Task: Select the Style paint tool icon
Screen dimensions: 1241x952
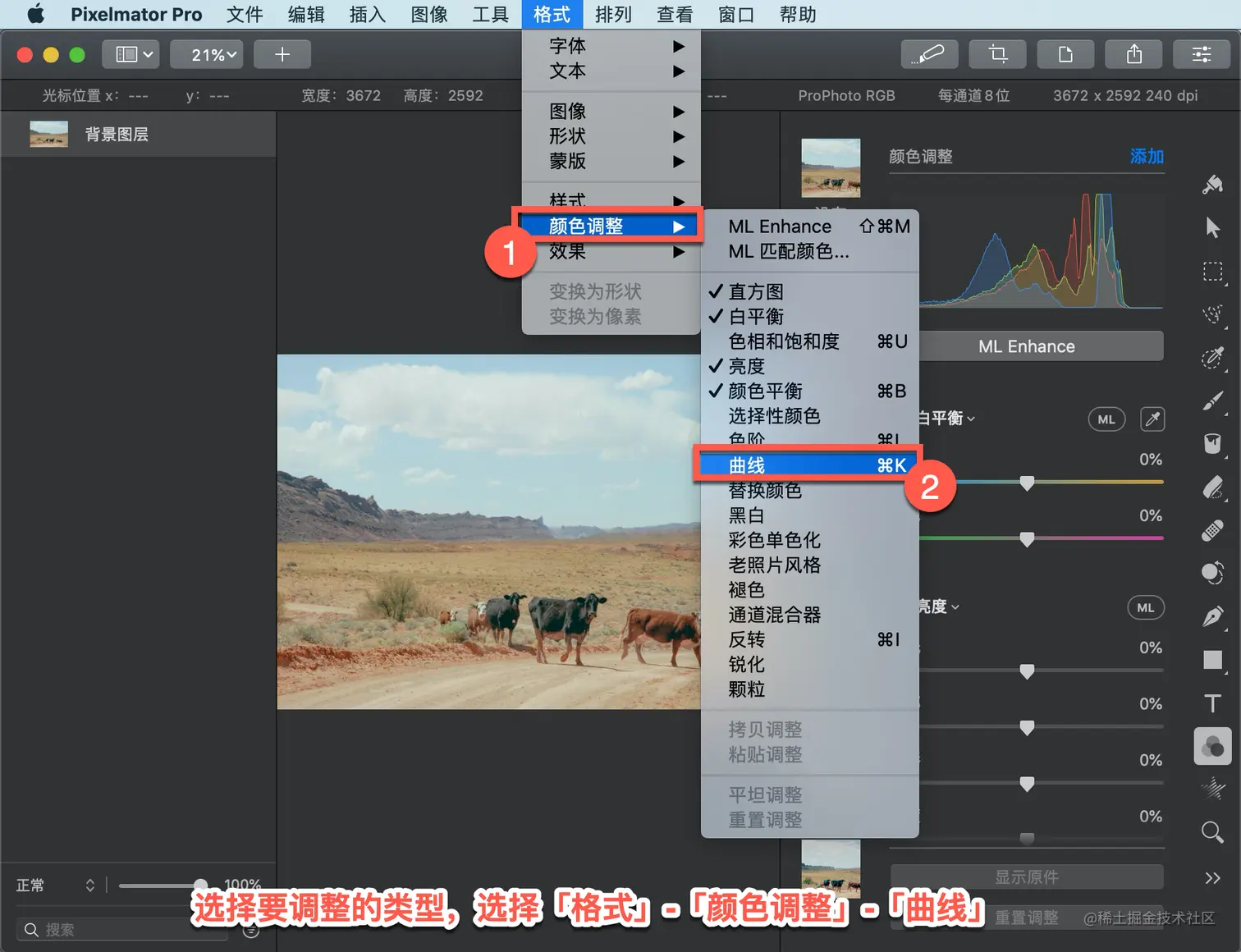Action: point(1212,185)
